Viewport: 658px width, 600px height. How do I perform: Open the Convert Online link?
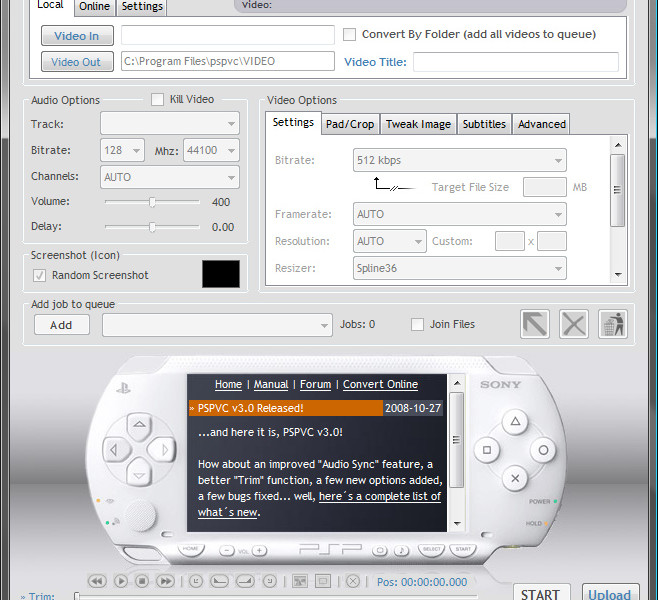click(381, 384)
